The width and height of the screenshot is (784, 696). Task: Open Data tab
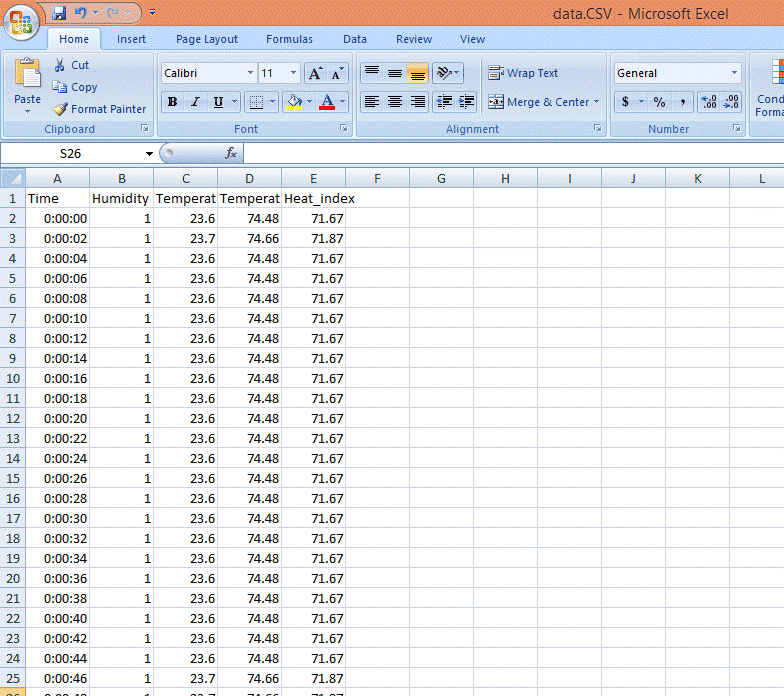tap(354, 39)
